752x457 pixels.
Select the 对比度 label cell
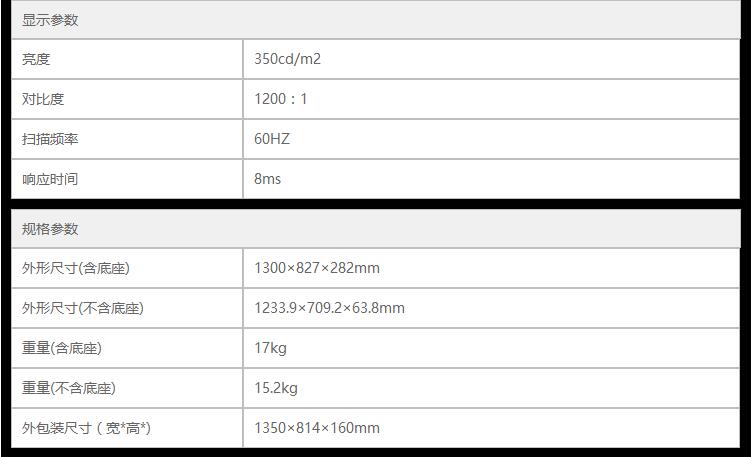43,99
